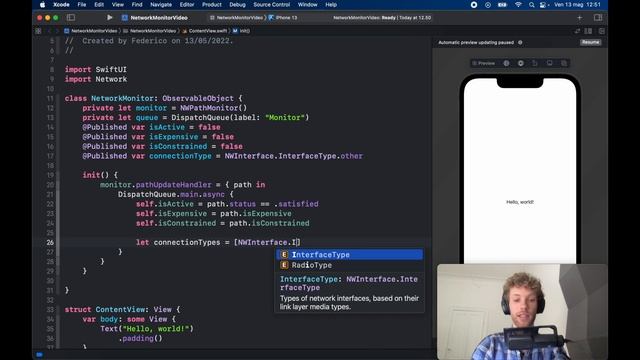Open the related items grid icon in jump bar
This screenshot has width=640, height=360.
point(38,31)
